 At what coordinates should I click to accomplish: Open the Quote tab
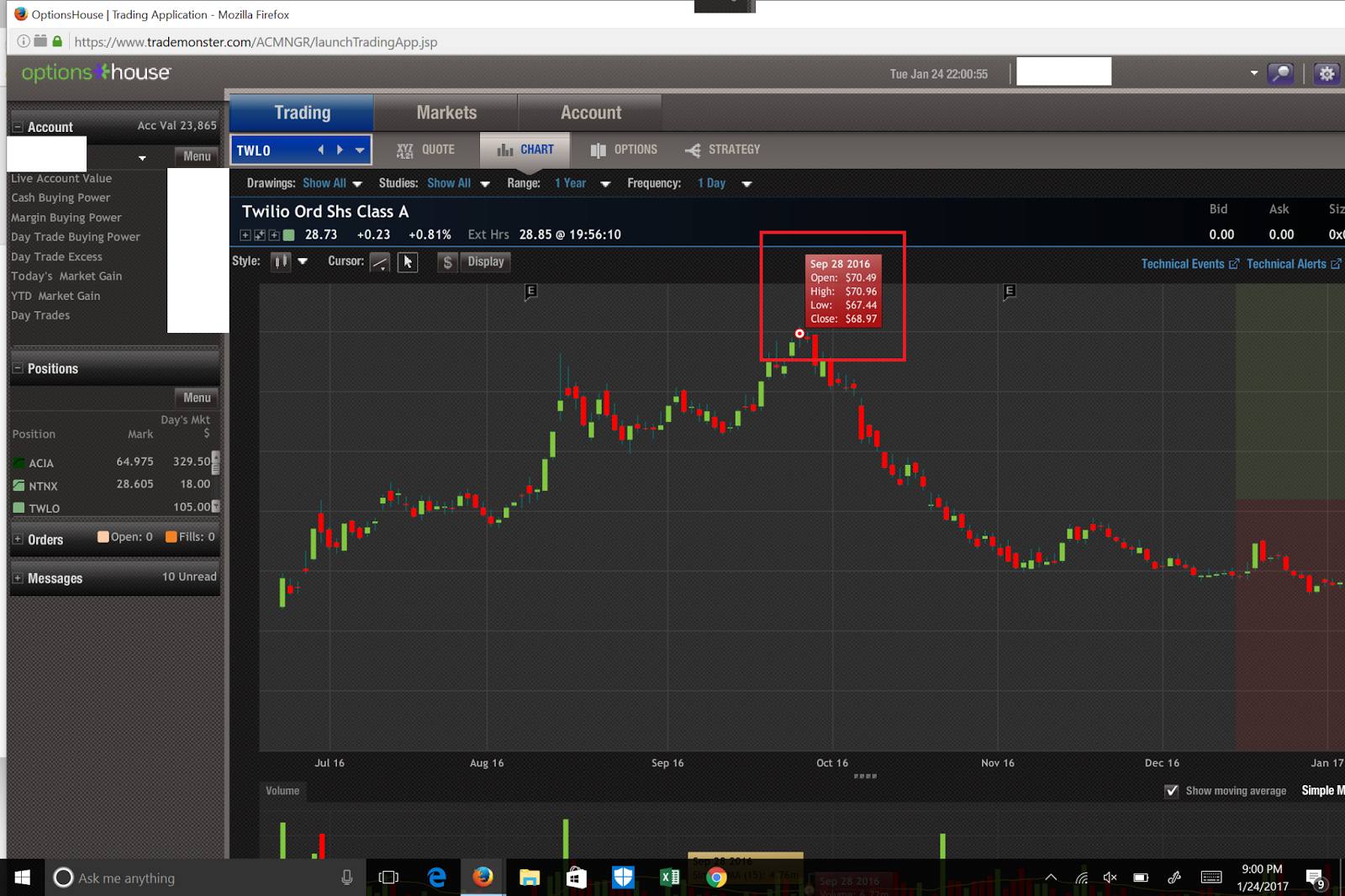point(425,150)
